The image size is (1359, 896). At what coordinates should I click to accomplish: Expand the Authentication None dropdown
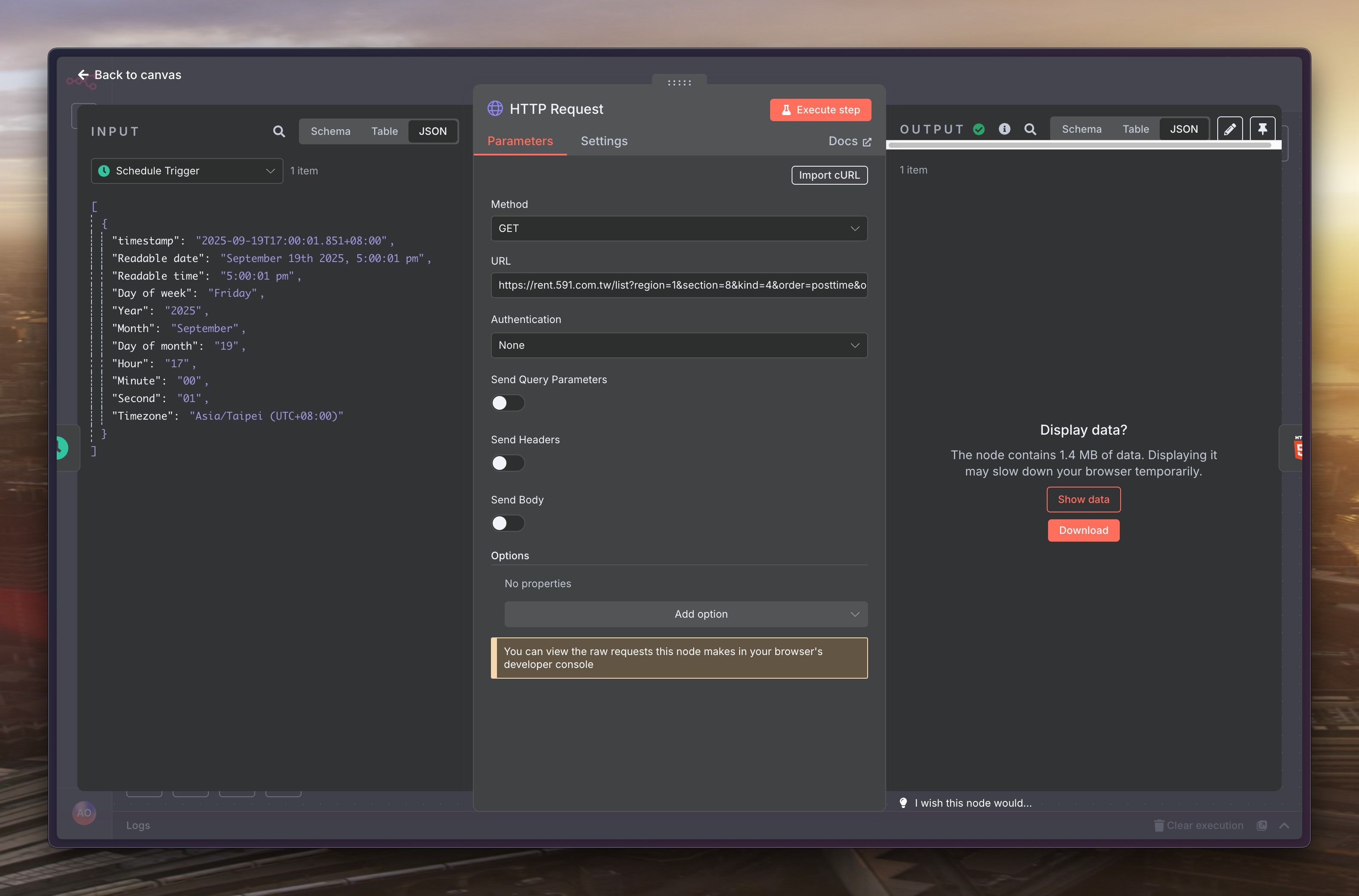tap(679, 345)
